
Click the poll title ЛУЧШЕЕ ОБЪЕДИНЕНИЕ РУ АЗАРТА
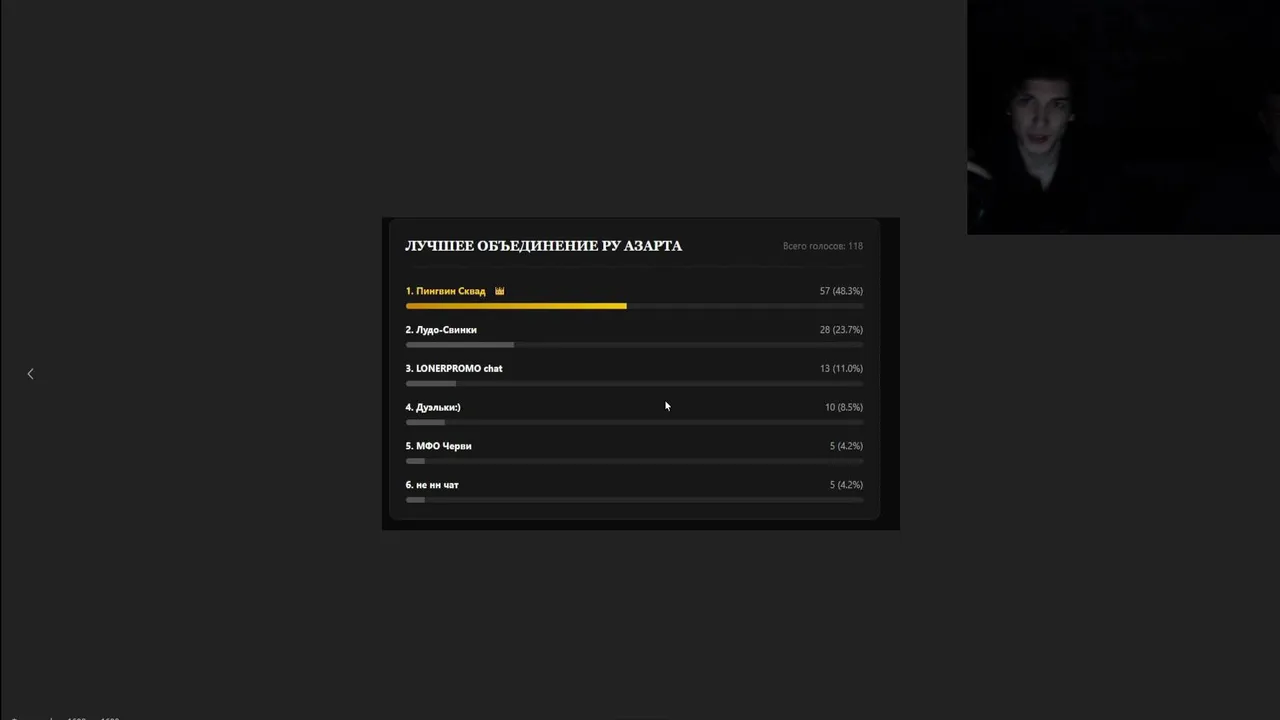[543, 246]
